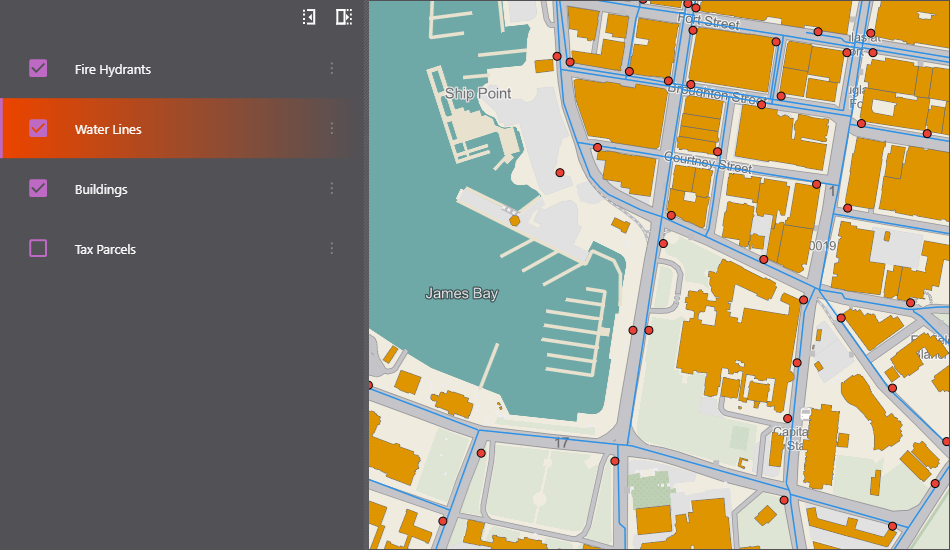
Task: Enable the Tax Parcels layer checkbox
Action: [x=38, y=249]
